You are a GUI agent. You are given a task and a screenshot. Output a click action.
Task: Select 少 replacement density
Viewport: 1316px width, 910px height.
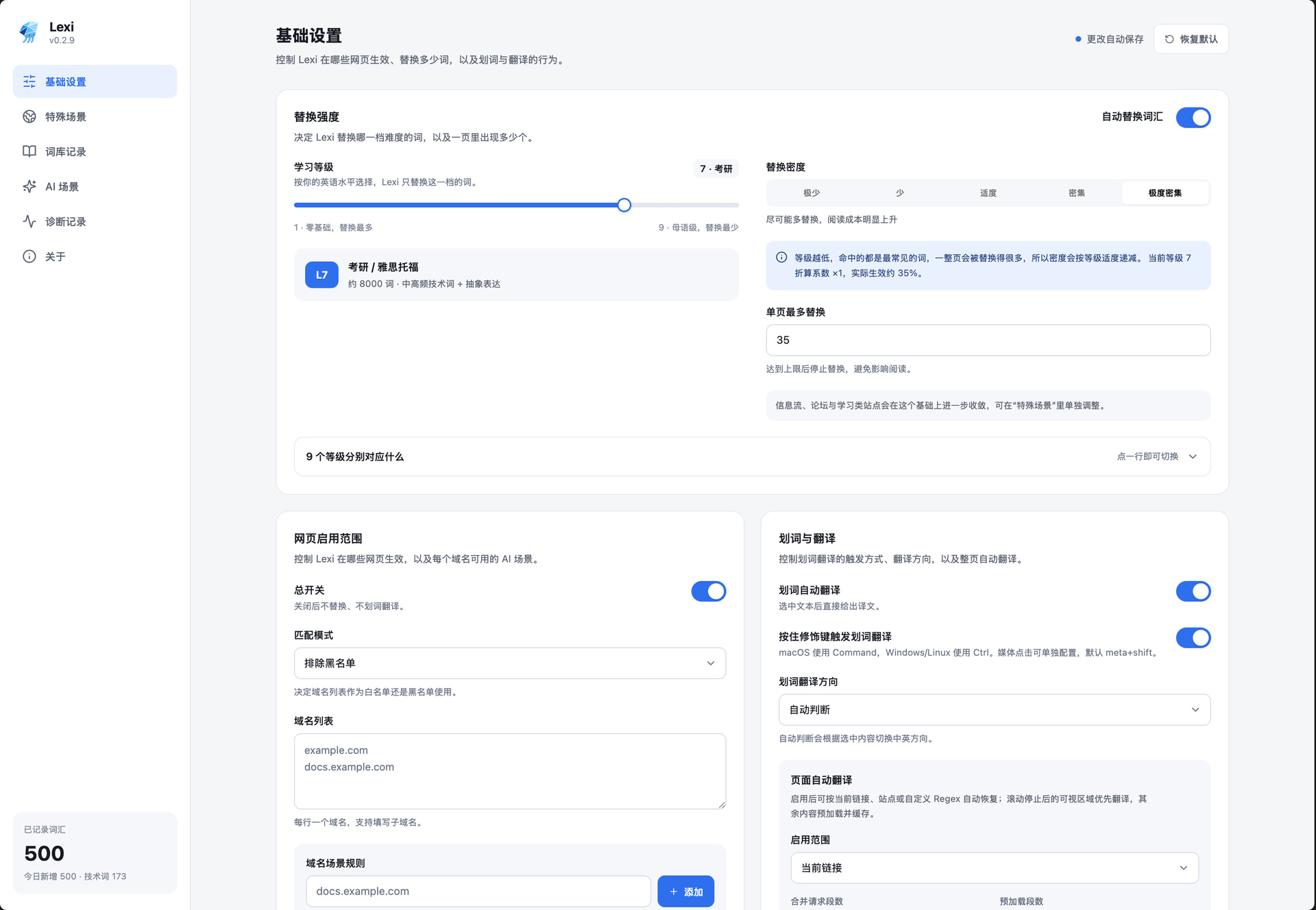[x=900, y=193]
